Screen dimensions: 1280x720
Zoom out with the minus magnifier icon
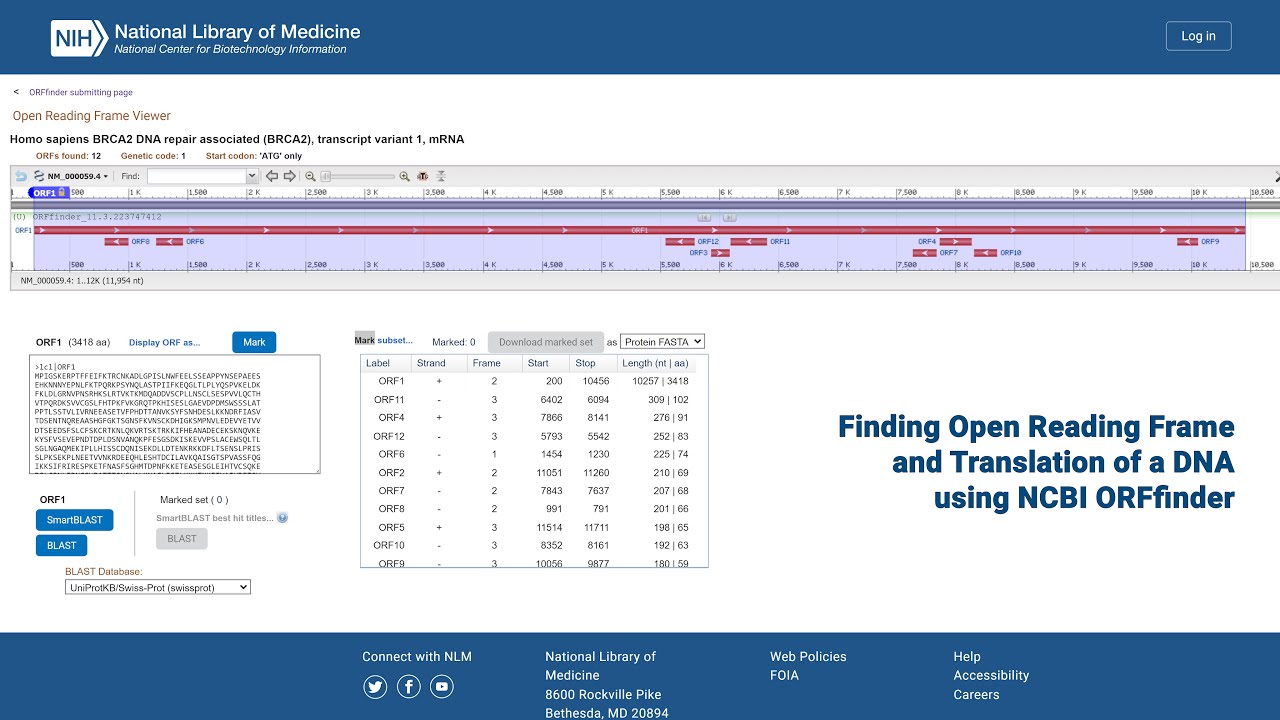pos(310,176)
